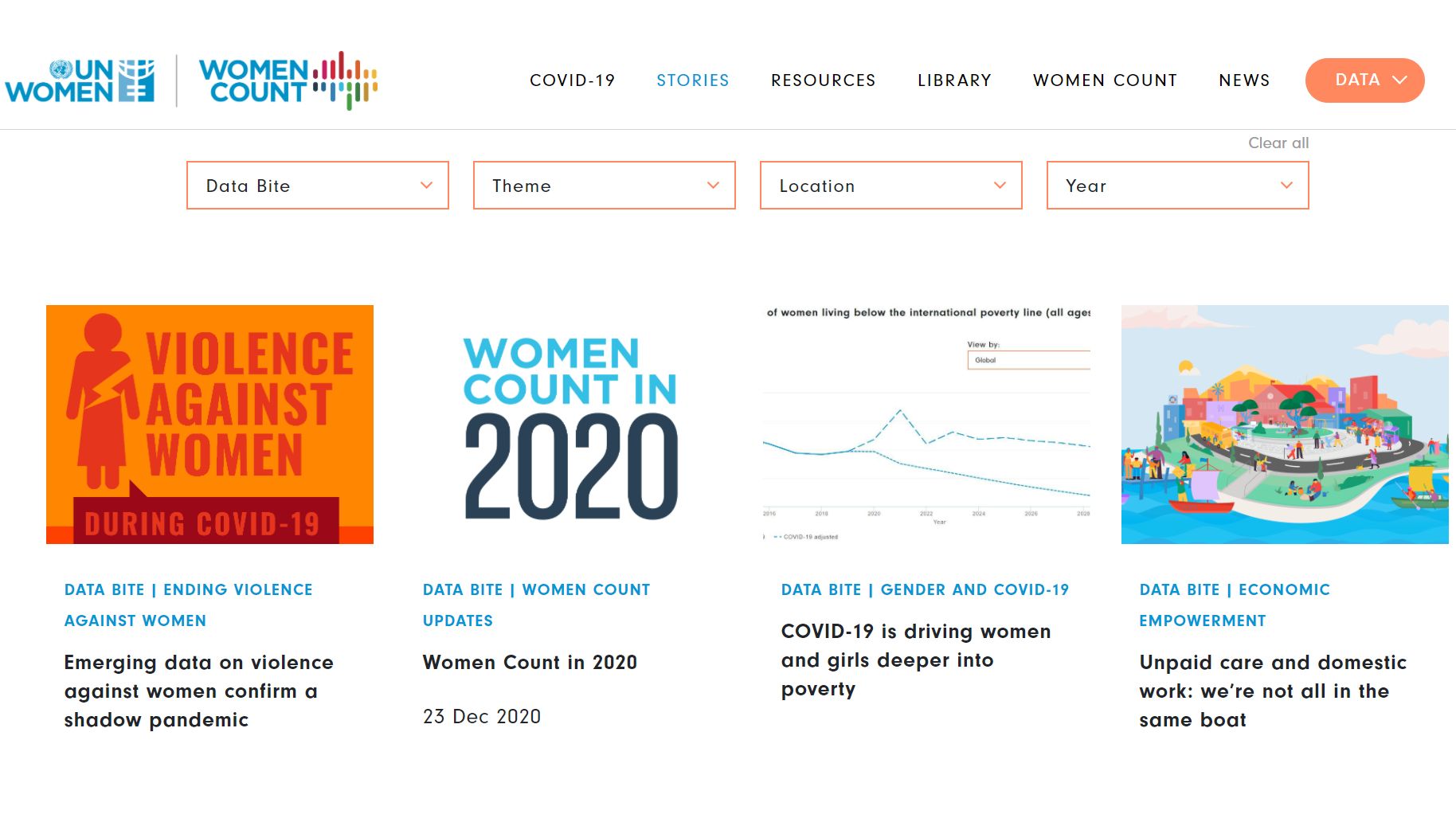Click the 23 Dec 2020 date
This screenshot has width=1456, height=826.
coord(482,717)
